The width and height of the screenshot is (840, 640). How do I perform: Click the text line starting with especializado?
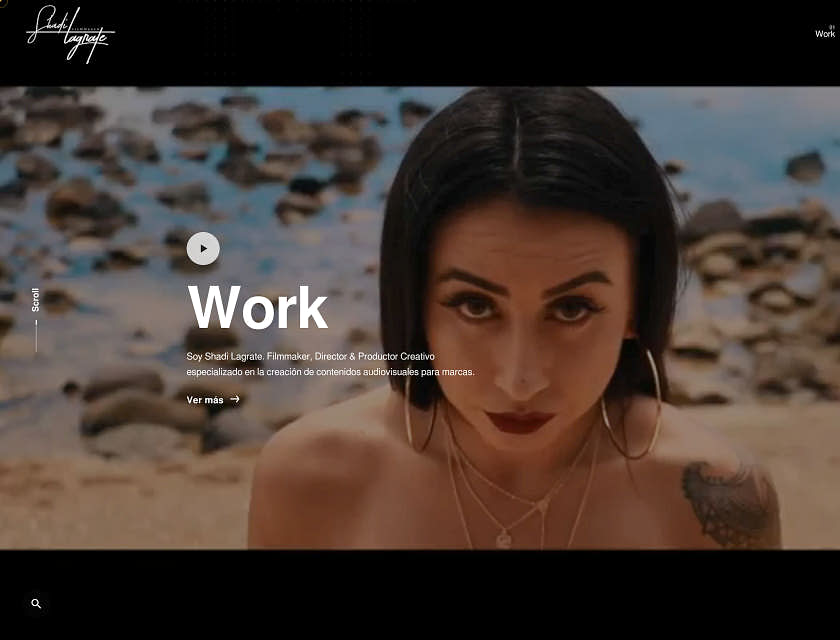330,372
